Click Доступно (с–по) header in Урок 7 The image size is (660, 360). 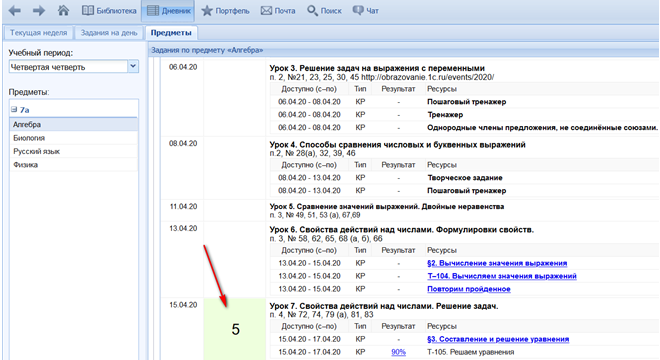[x=309, y=326]
